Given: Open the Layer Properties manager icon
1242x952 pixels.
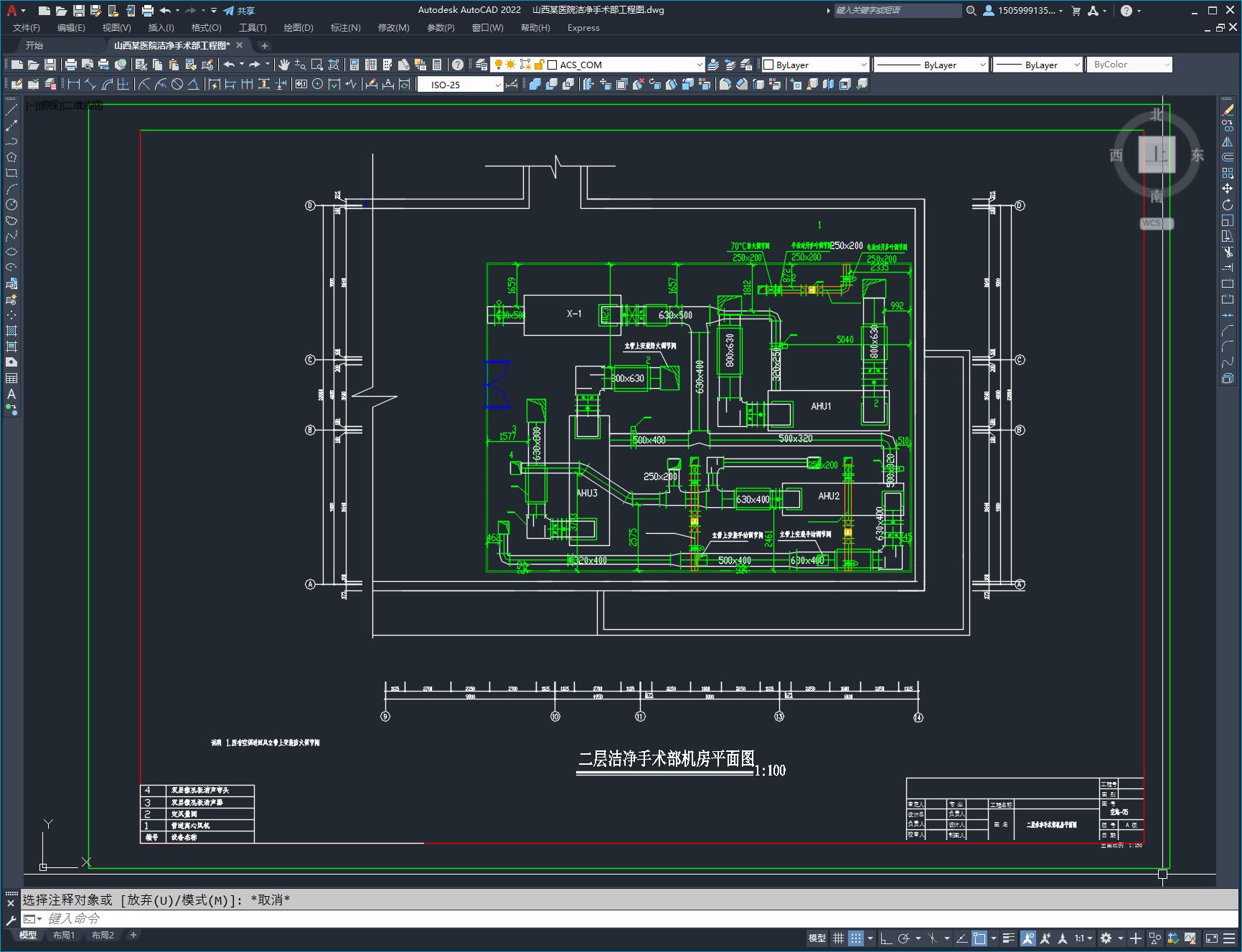Looking at the screenshot, I should pyautogui.click(x=481, y=65).
